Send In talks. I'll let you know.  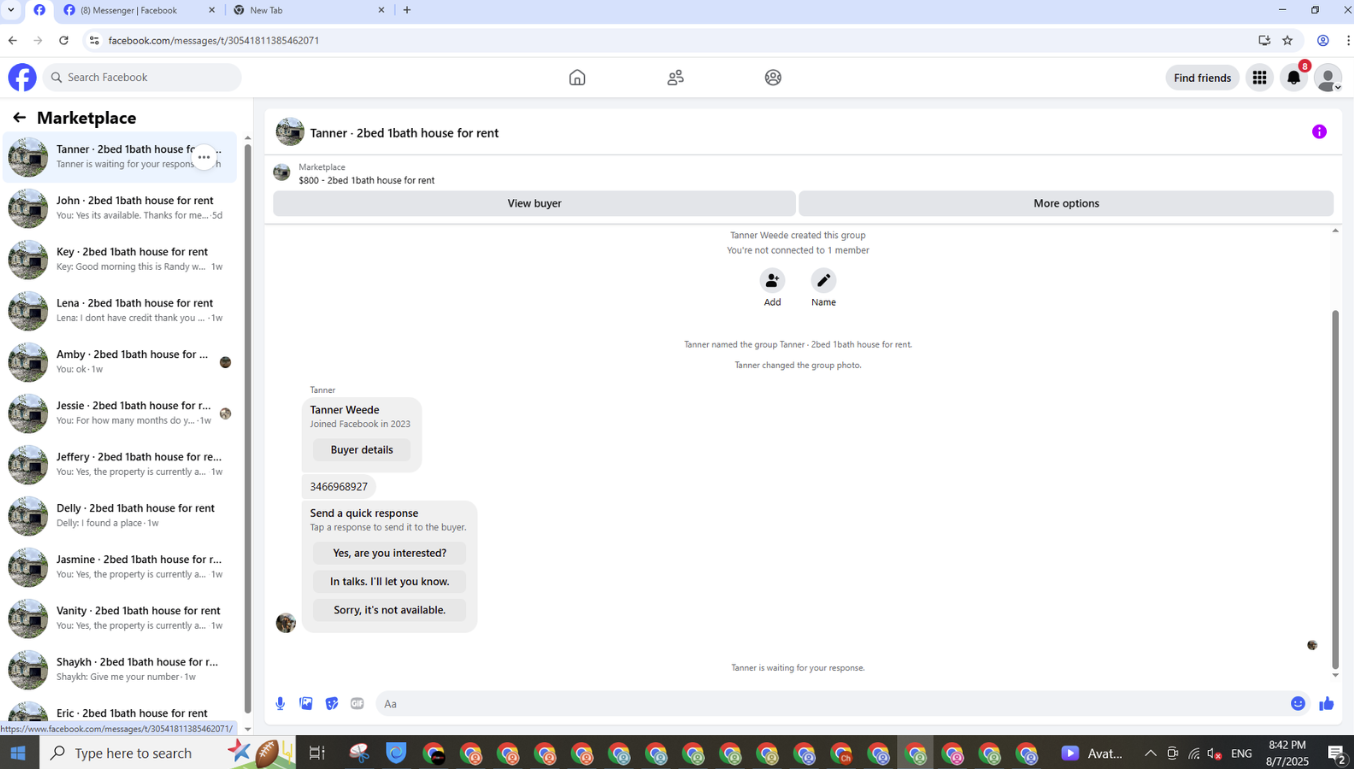389,581
